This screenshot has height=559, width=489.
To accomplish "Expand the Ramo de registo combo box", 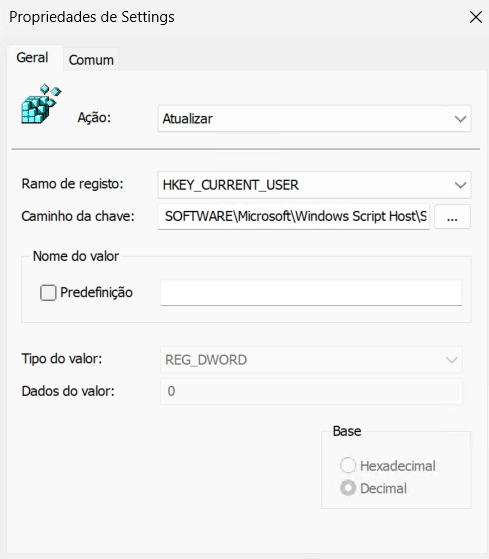I will coord(314,185).
